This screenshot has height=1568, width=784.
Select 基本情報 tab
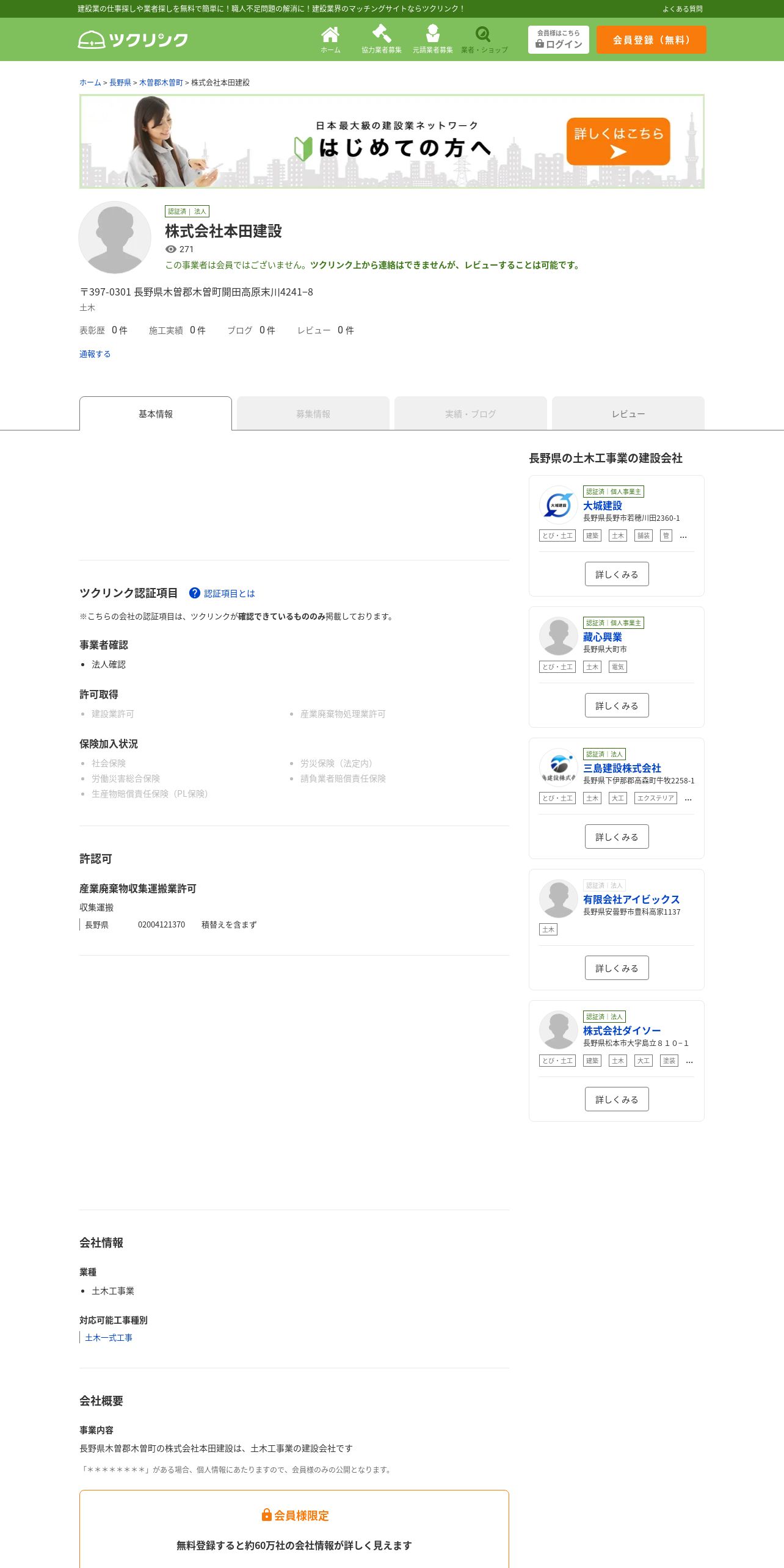[x=156, y=413]
